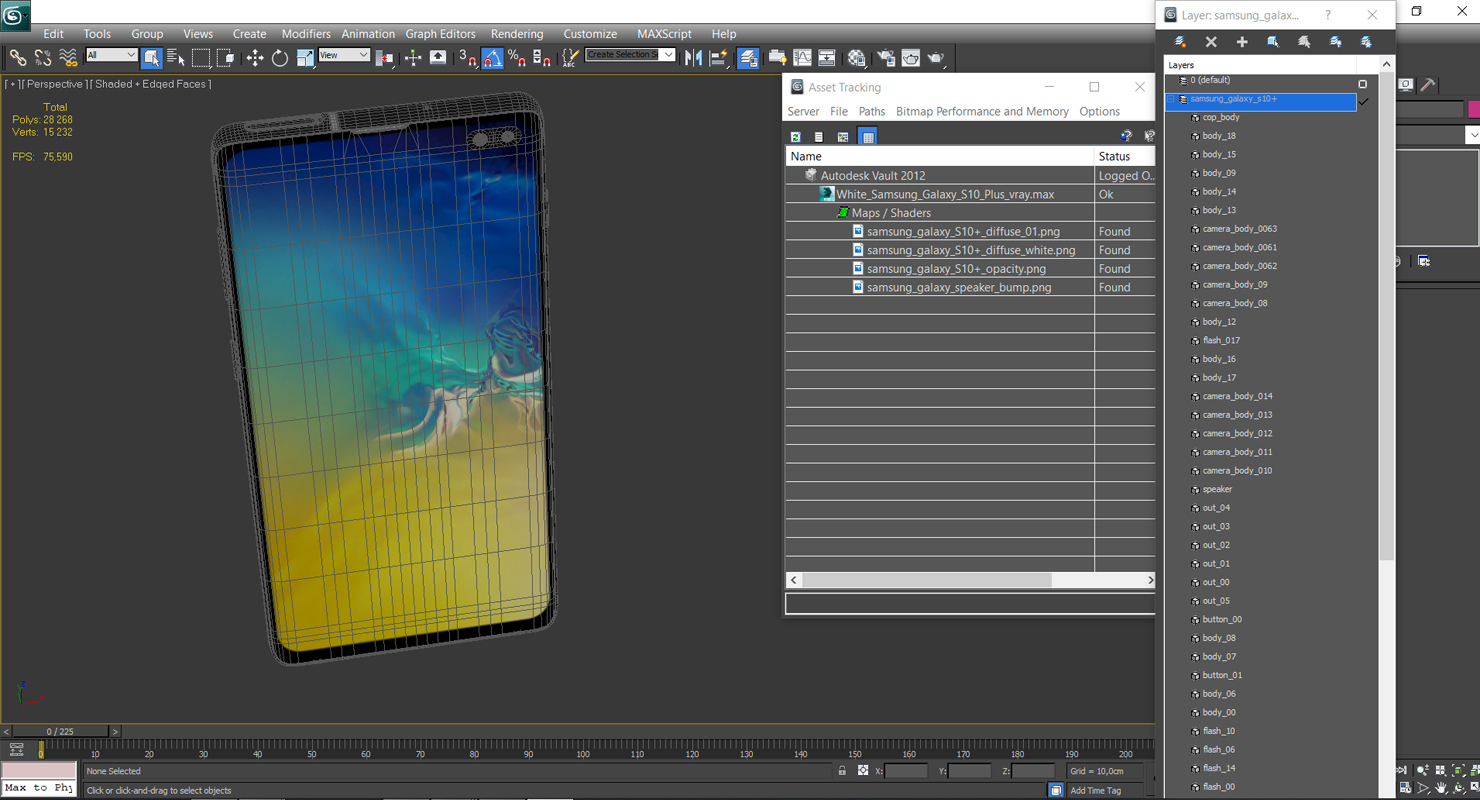This screenshot has height=800, width=1480.
Task: Open the Utilities hammer panel tab
Action: click(1428, 85)
